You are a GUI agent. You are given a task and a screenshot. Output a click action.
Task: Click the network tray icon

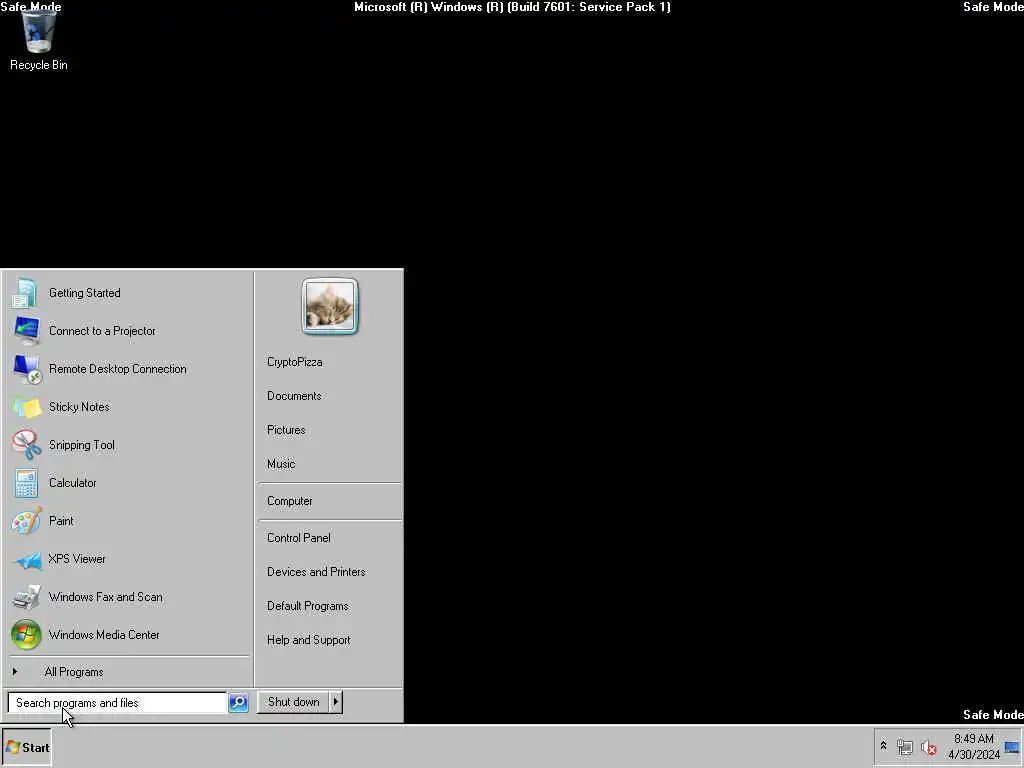coord(904,747)
